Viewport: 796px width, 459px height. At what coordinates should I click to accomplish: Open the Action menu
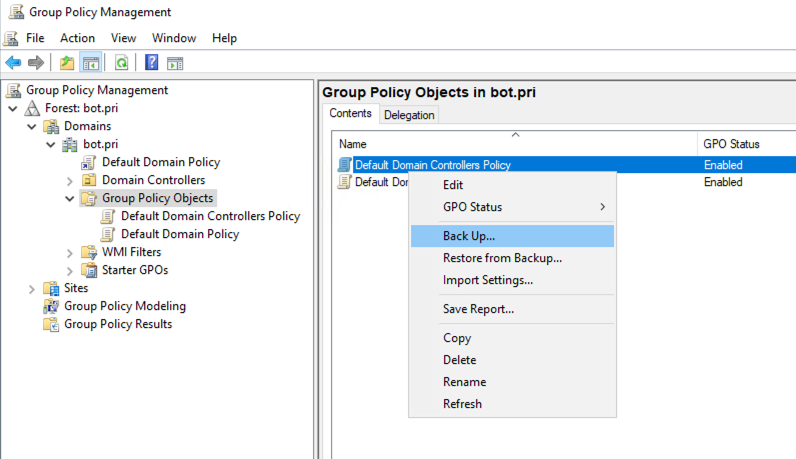click(x=77, y=38)
